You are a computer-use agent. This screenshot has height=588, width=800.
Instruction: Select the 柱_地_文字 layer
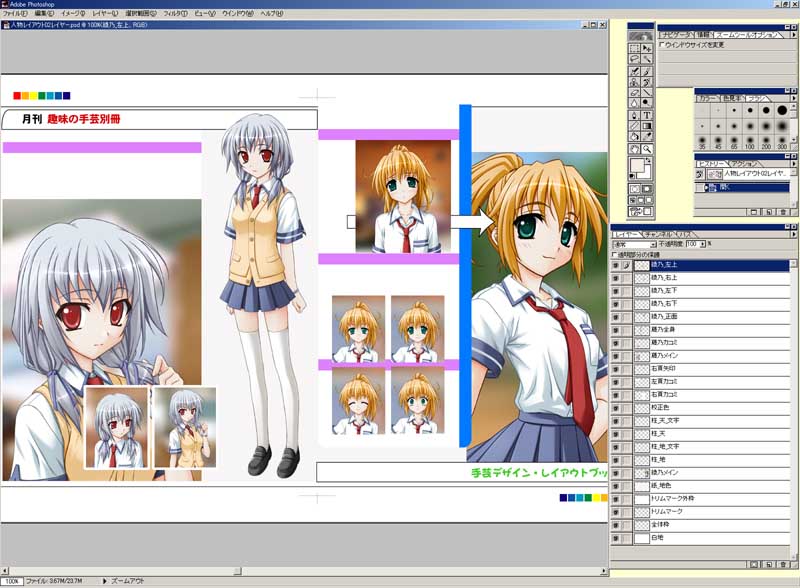pyautogui.click(x=712, y=447)
